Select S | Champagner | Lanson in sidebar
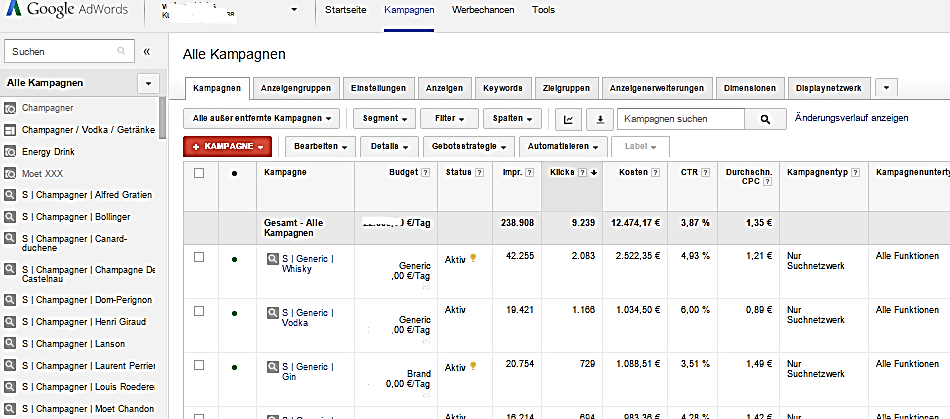The image size is (950, 419). (73, 343)
